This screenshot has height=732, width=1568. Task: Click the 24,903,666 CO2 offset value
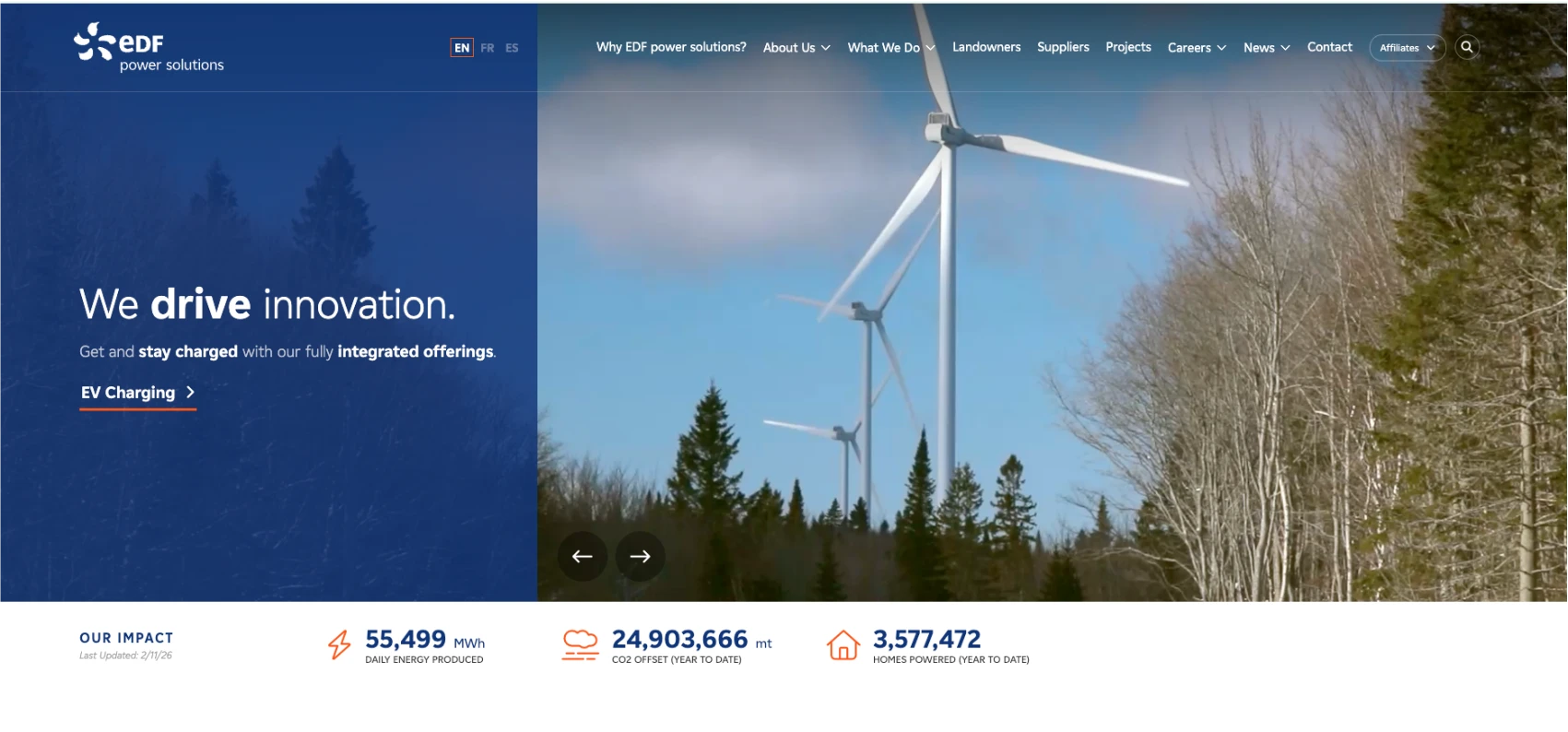692,640
